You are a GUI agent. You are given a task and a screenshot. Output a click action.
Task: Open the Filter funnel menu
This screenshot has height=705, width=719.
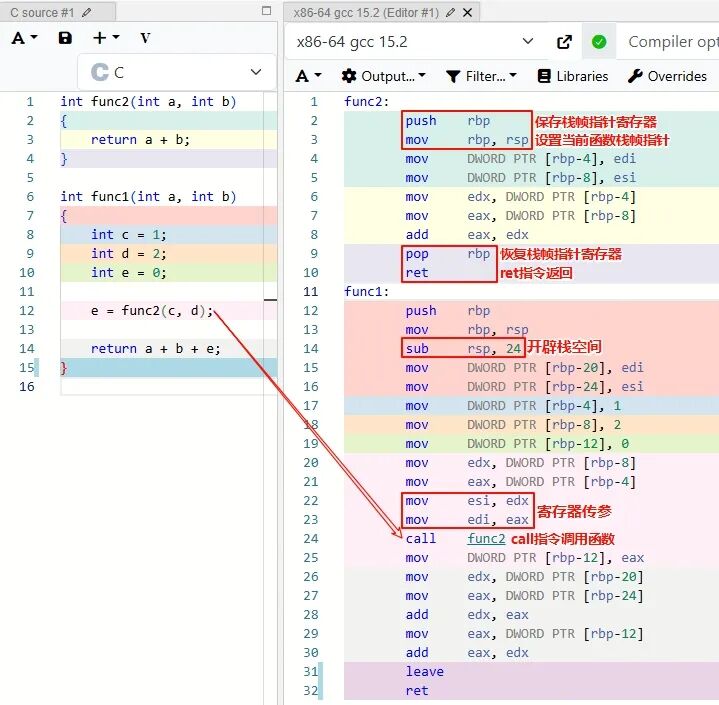[481, 76]
